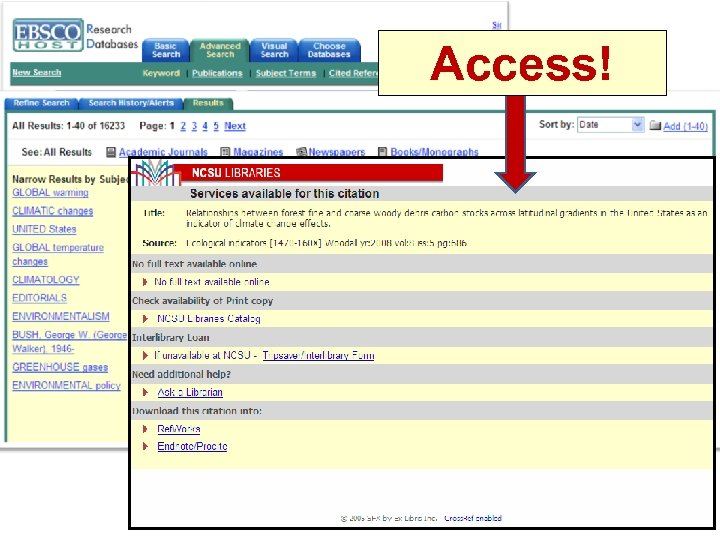Click the arrow beside Ask a Librarian
This screenshot has height=540, width=720.
click(x=145, y=392)
